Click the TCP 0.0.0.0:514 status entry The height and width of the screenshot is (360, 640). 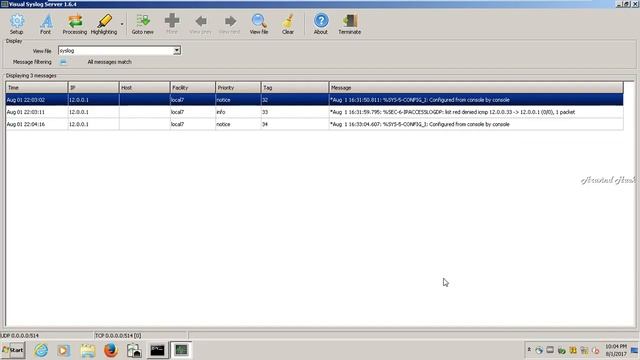pos(118,336)
